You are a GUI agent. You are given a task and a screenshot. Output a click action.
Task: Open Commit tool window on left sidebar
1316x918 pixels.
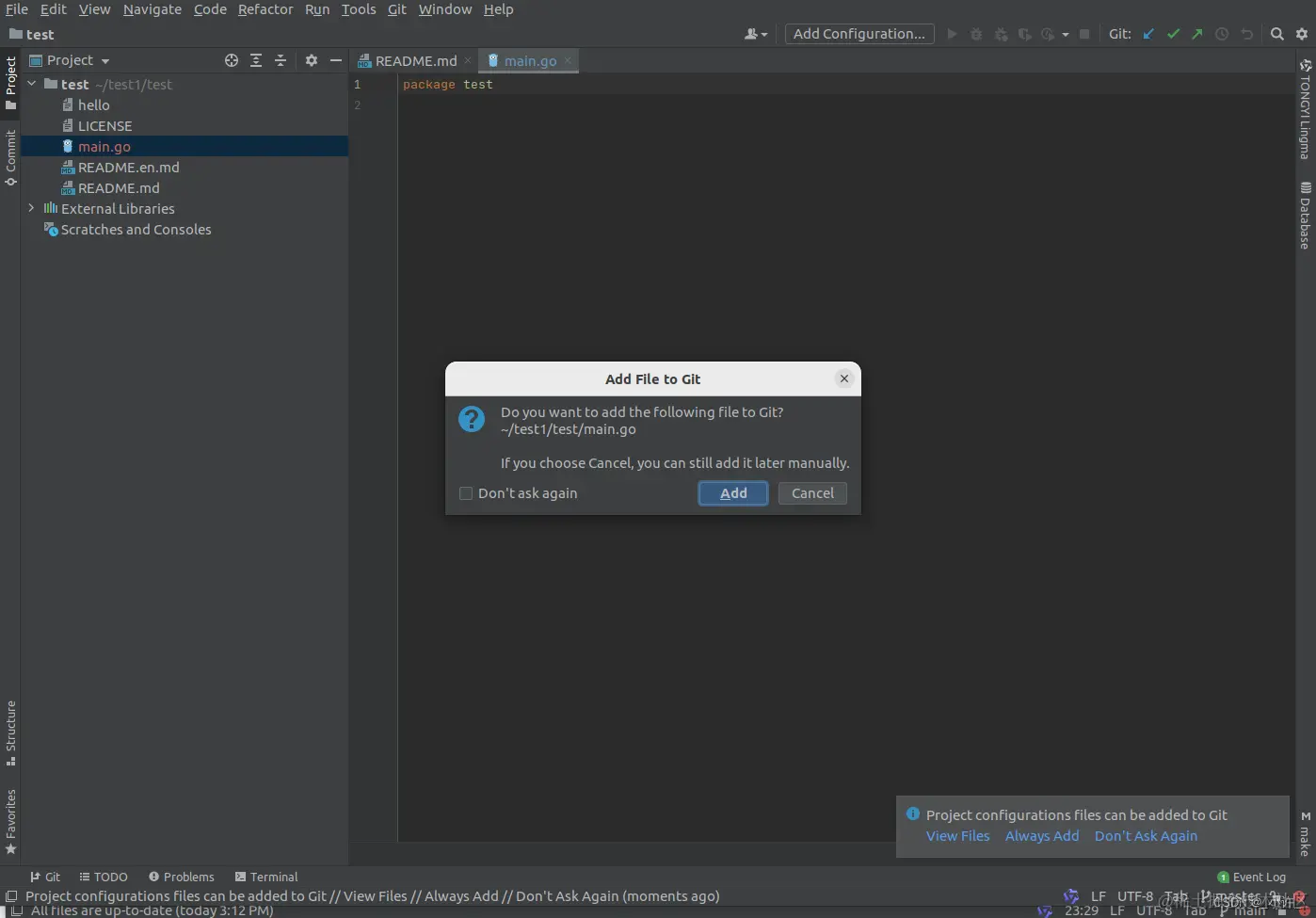point(10,157)
